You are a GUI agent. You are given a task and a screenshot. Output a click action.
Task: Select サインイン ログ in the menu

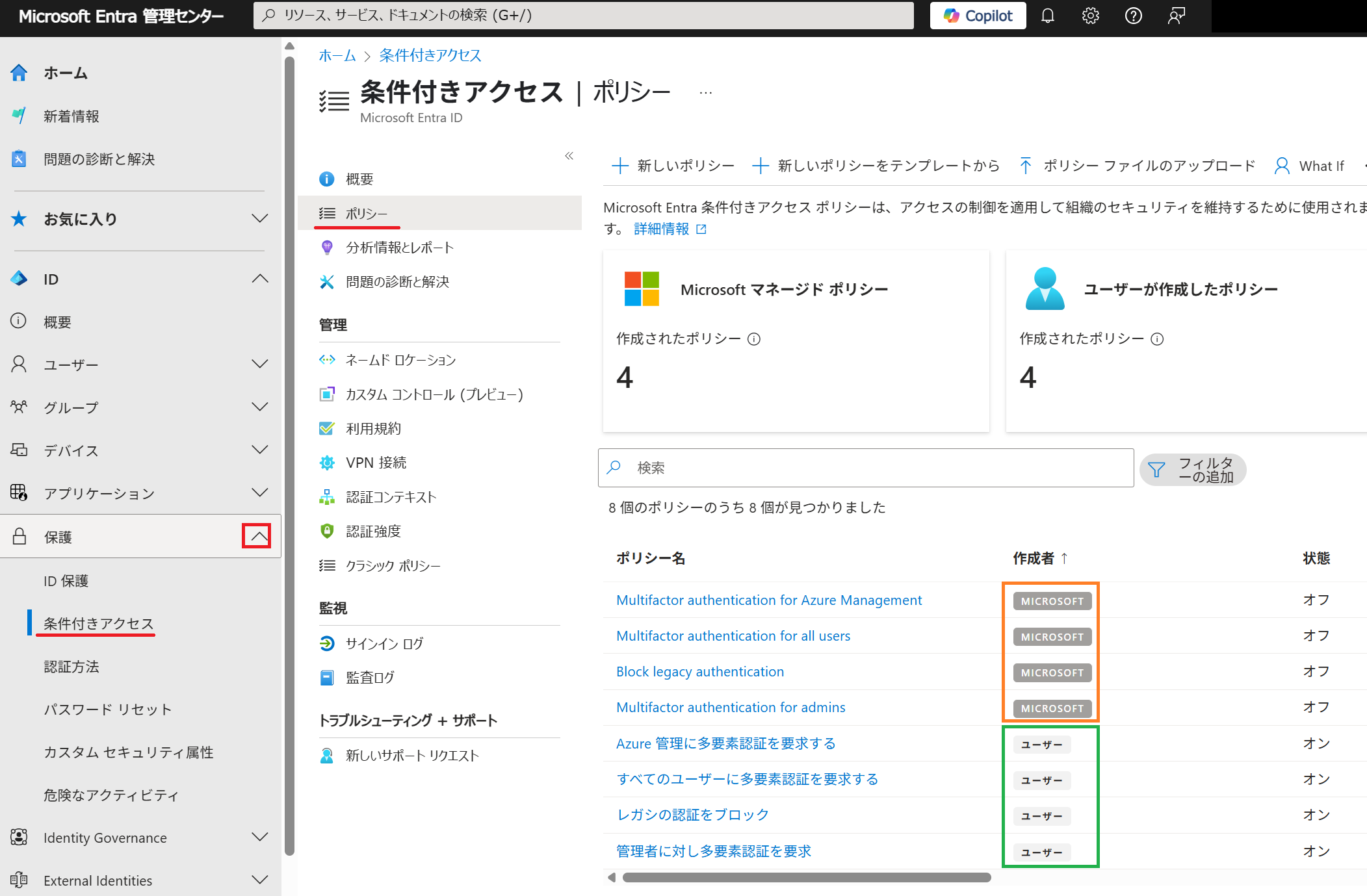[x=384, y=643]
